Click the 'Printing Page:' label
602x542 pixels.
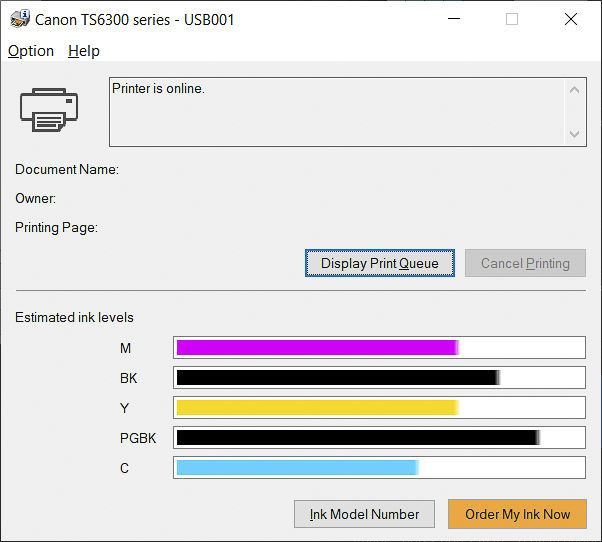56,228
